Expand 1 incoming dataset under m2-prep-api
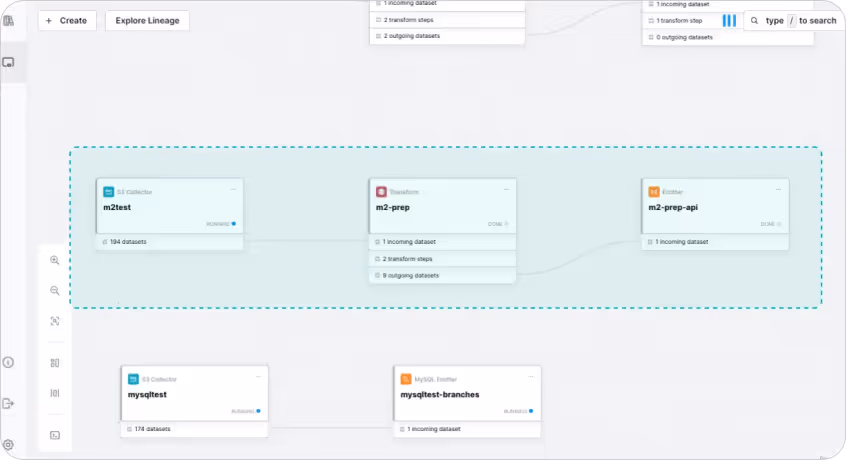Screen dimensions: 846x460 (715, 242)
